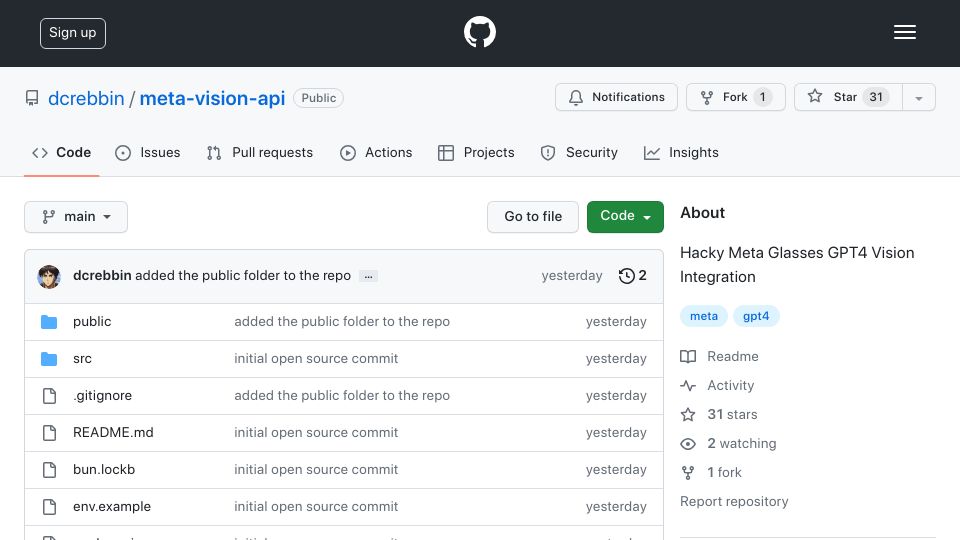The height and width of the screenshot is (540, 960).
Task: Open dcrebbin's avatar in latest commit
Action: 49,277
